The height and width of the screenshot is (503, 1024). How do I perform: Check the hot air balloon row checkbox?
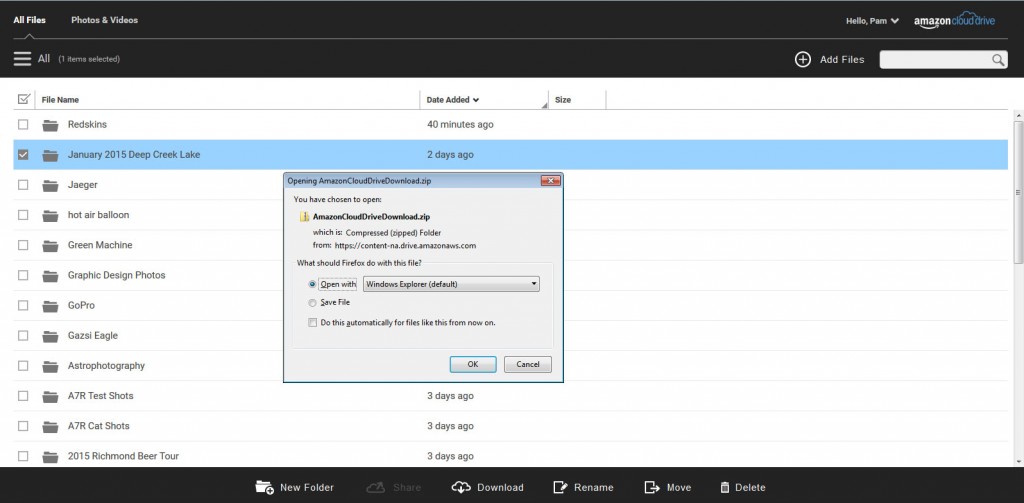(23, 215)
